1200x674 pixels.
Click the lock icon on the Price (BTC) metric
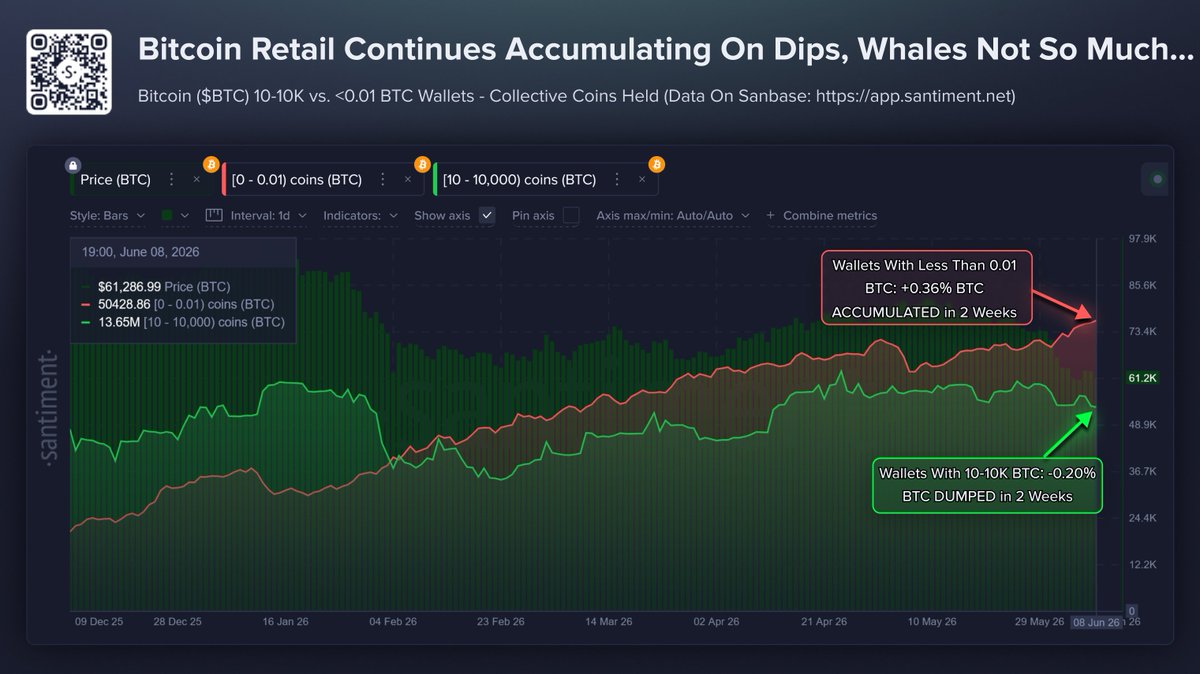pos(72,165)
